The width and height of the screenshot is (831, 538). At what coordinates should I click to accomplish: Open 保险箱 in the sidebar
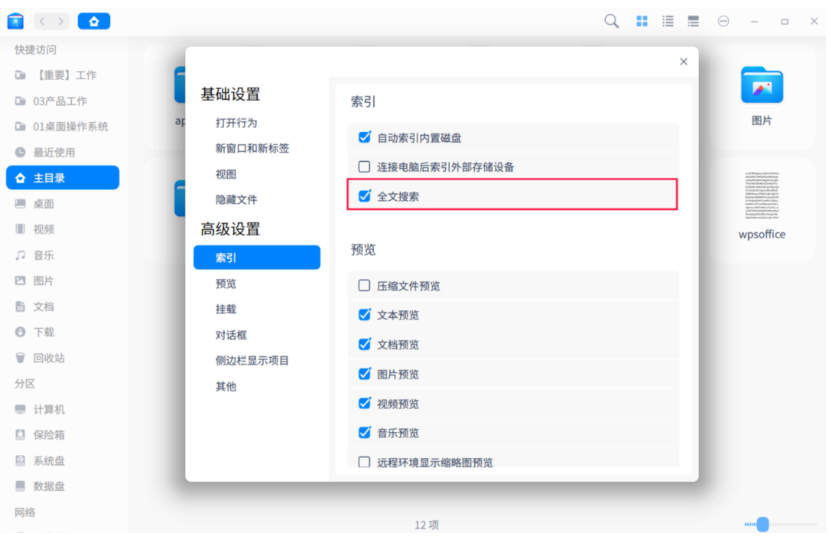click(63, 435)
